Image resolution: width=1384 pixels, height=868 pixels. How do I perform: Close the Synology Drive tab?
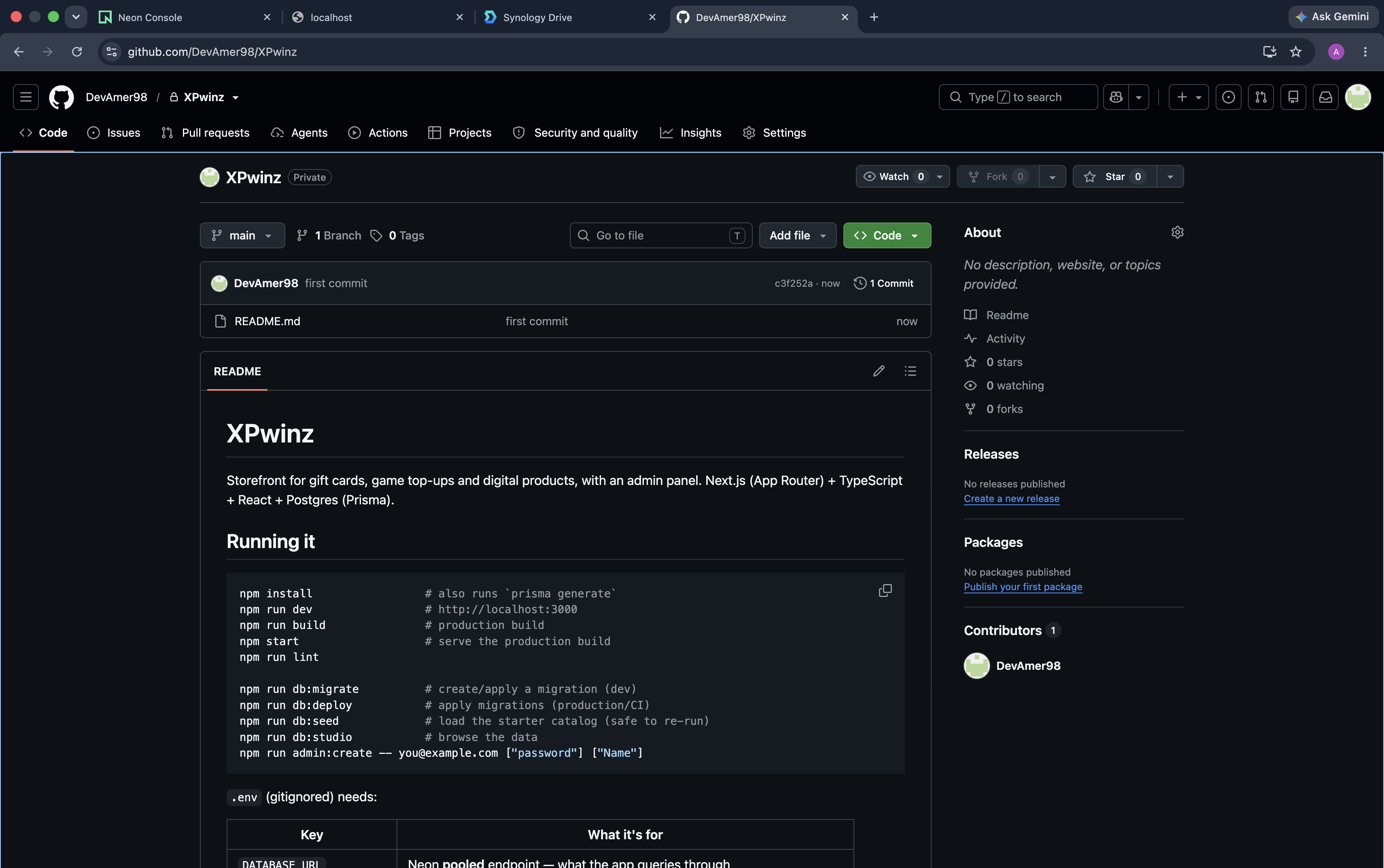(x=652, y=17)
